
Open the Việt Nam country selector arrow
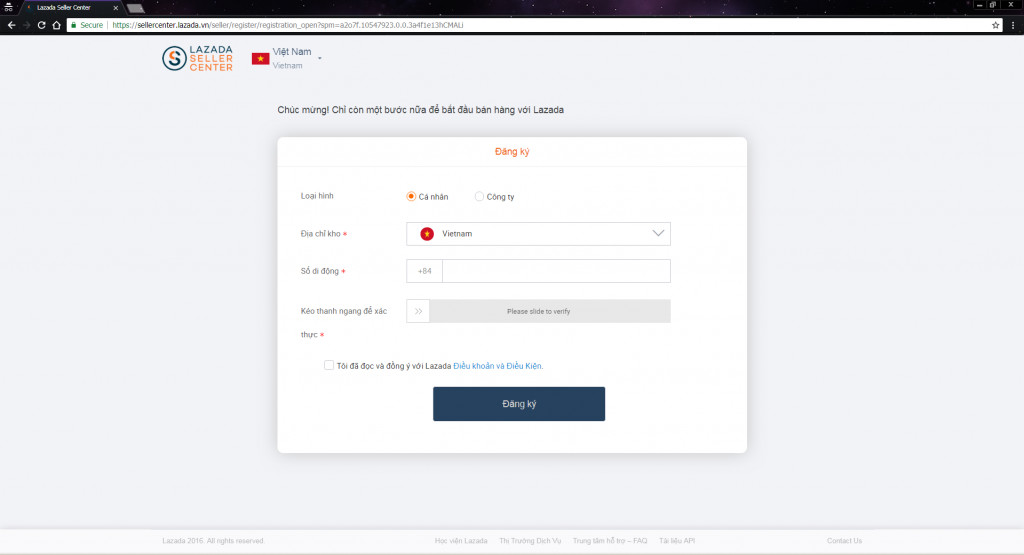[x=319, y=59]
